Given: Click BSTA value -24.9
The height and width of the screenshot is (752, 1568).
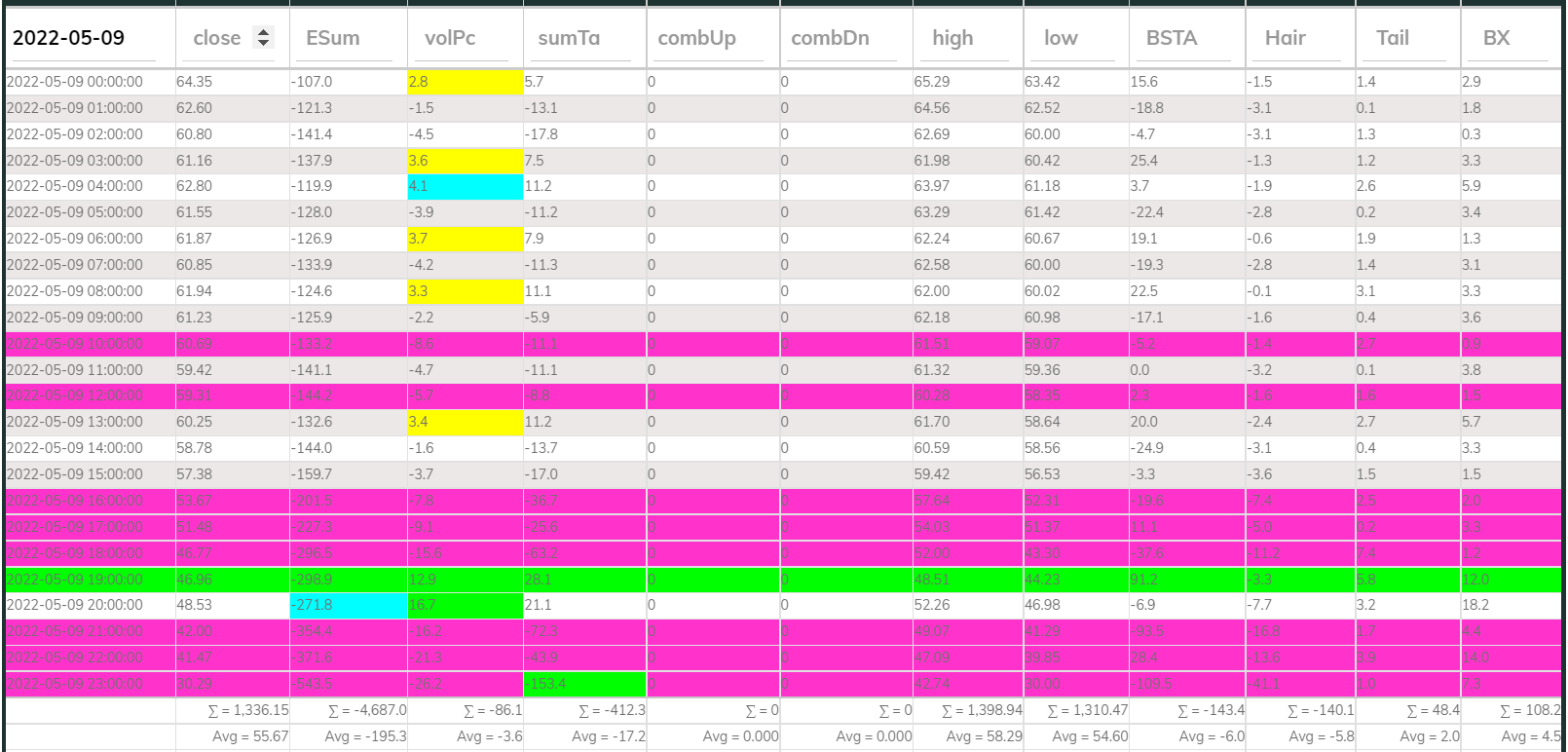Looking at the screenshot, I should click(1147, 448).
